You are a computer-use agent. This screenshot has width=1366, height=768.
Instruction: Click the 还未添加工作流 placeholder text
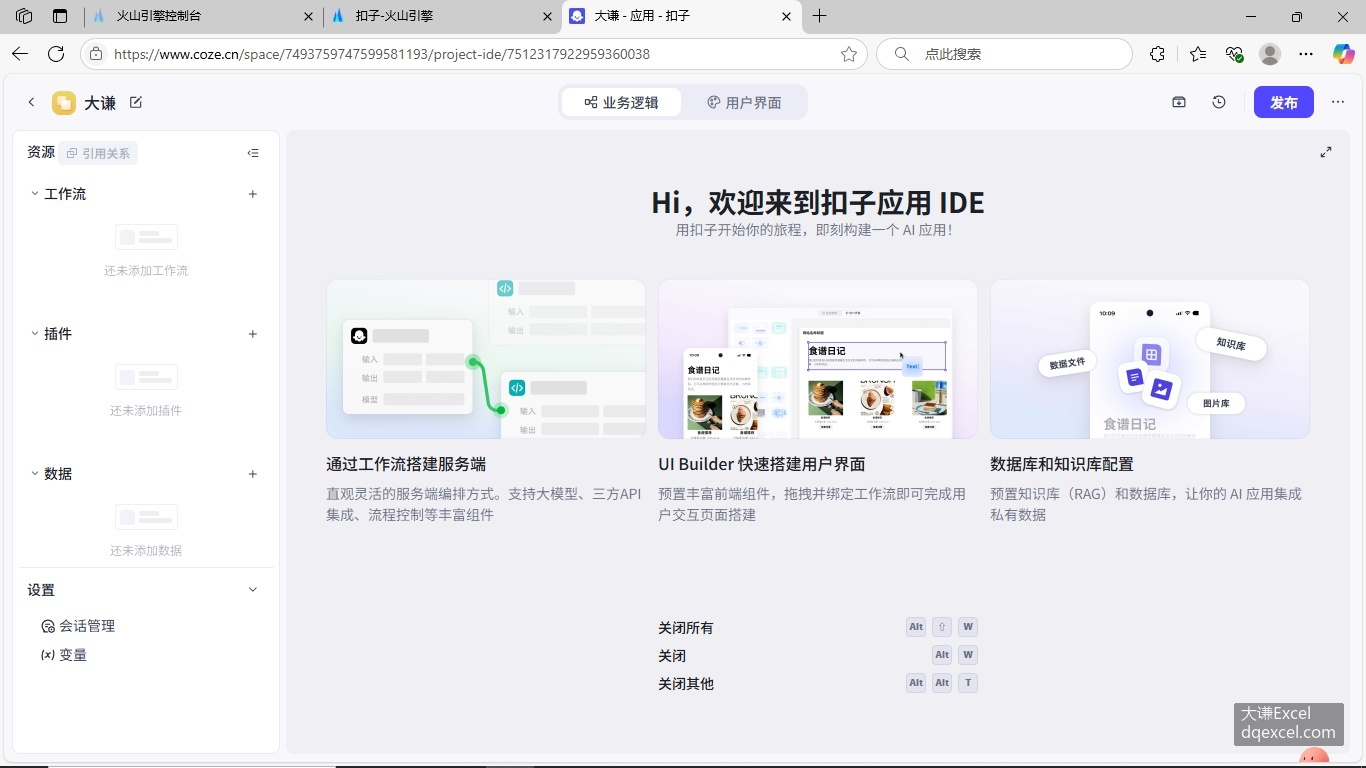146,271
